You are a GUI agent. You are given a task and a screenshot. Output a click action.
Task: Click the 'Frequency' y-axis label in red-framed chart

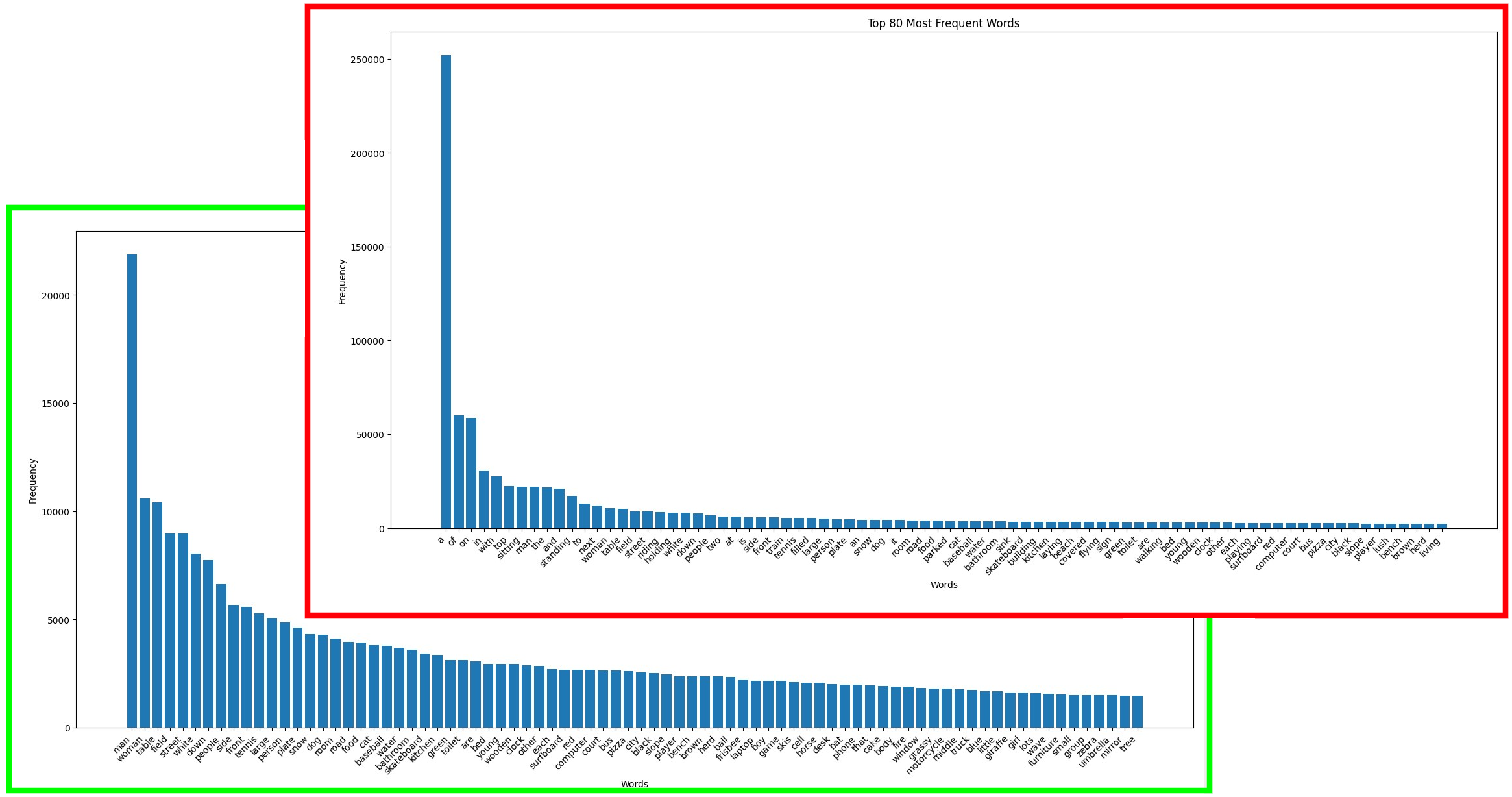coord(343,282)
